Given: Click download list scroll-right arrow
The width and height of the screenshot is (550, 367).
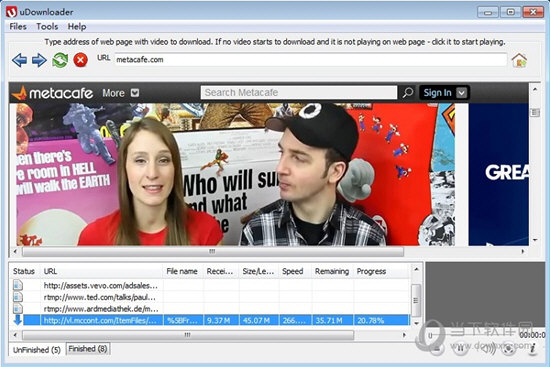Looking at the screenshot, I should (404, 335).
